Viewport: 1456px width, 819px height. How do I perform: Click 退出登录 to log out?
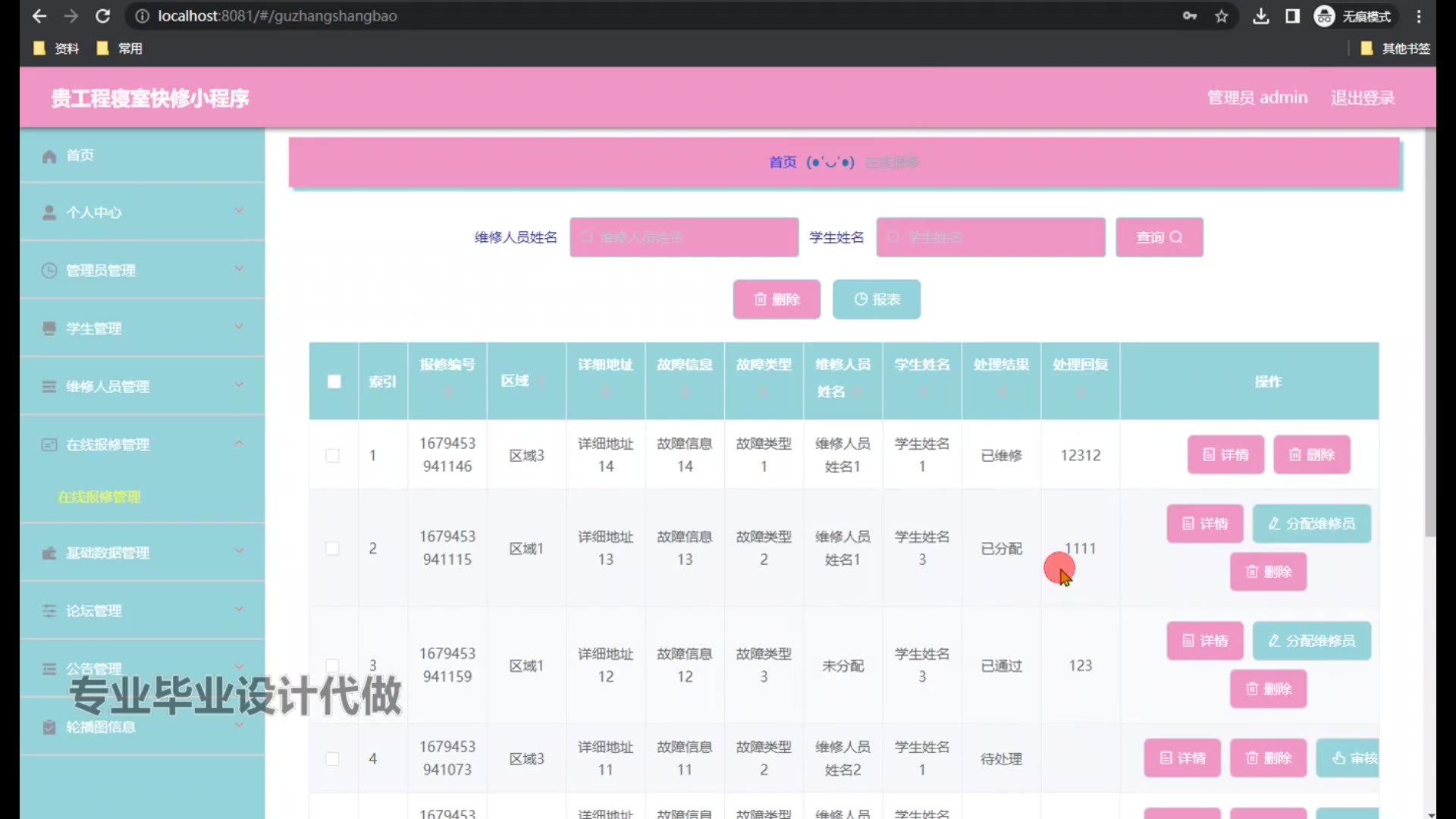(1363, 98)
